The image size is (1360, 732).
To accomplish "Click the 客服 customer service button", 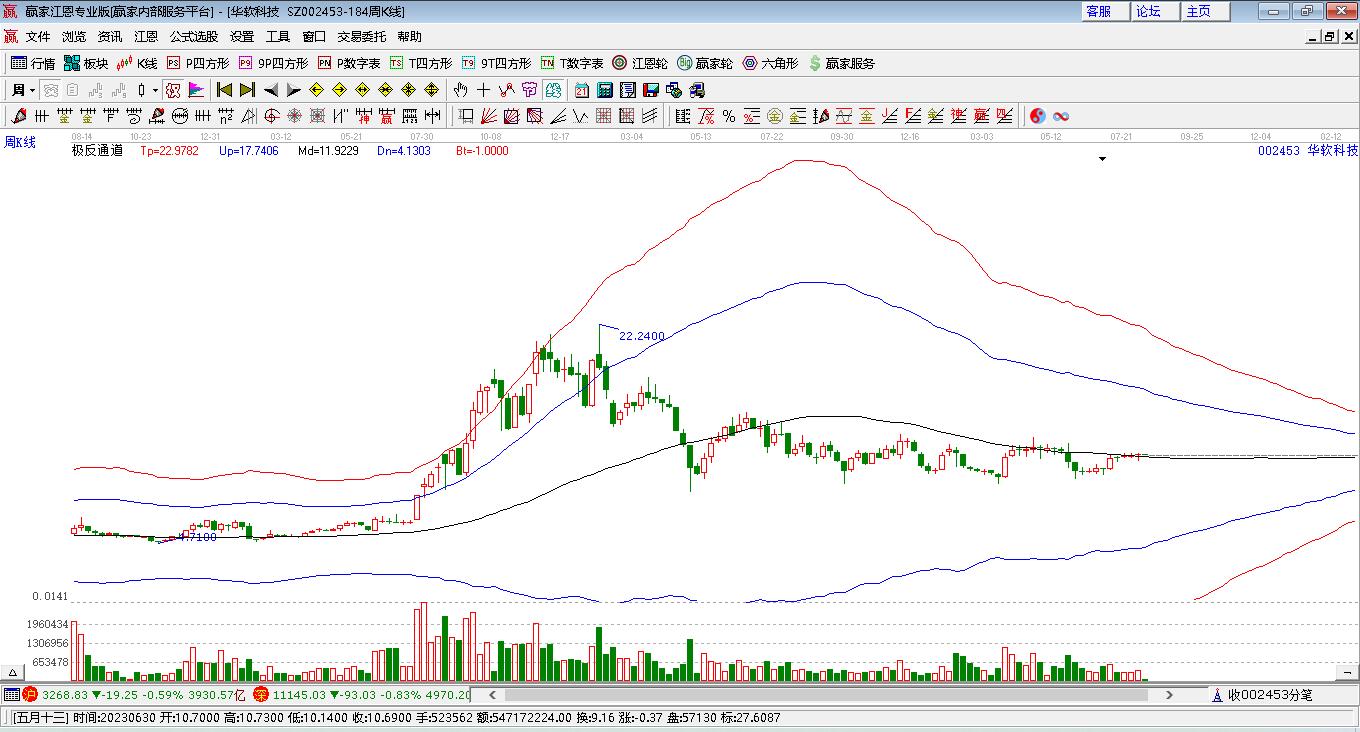I will 1098,11.
